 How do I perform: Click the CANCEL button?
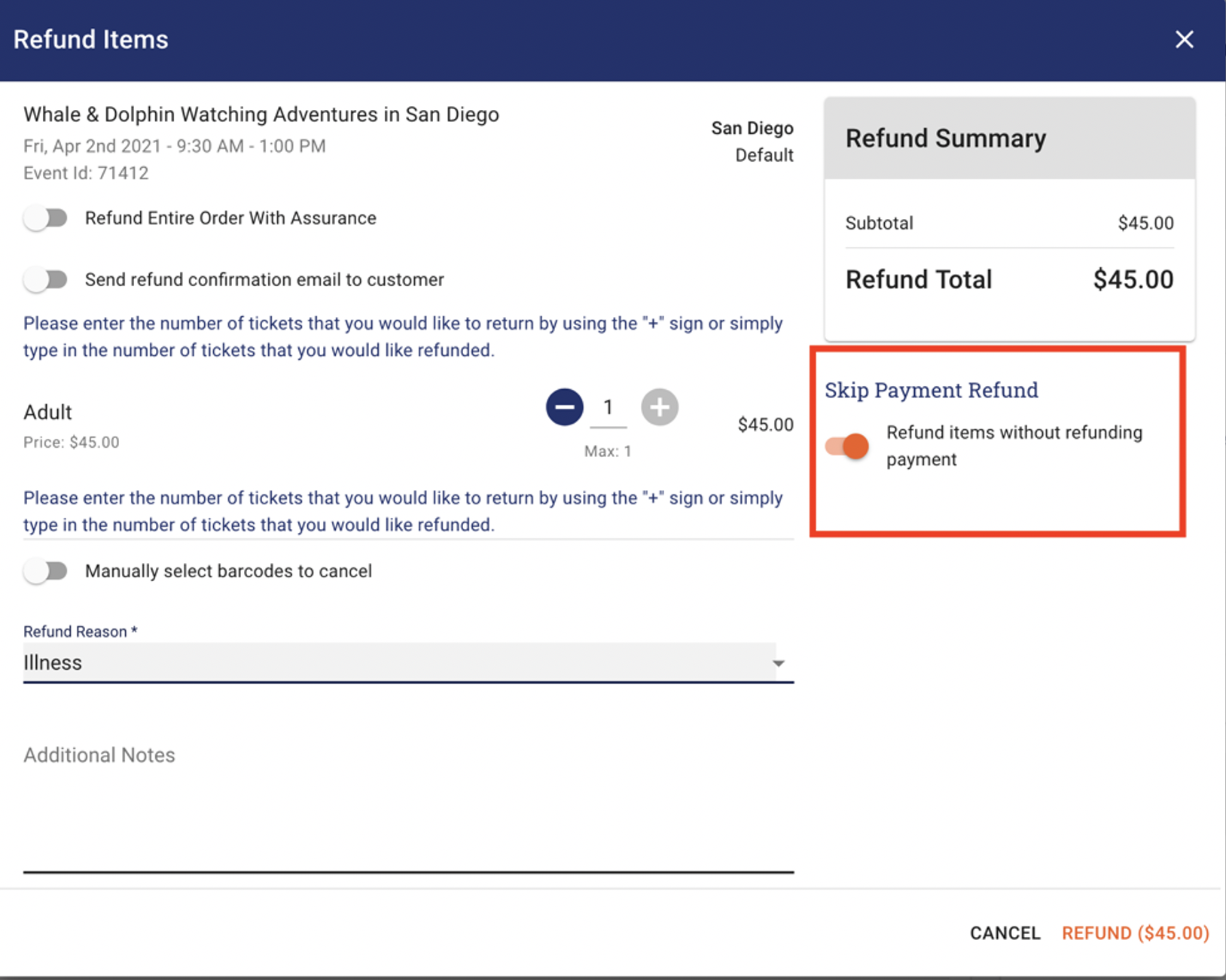1005,933
